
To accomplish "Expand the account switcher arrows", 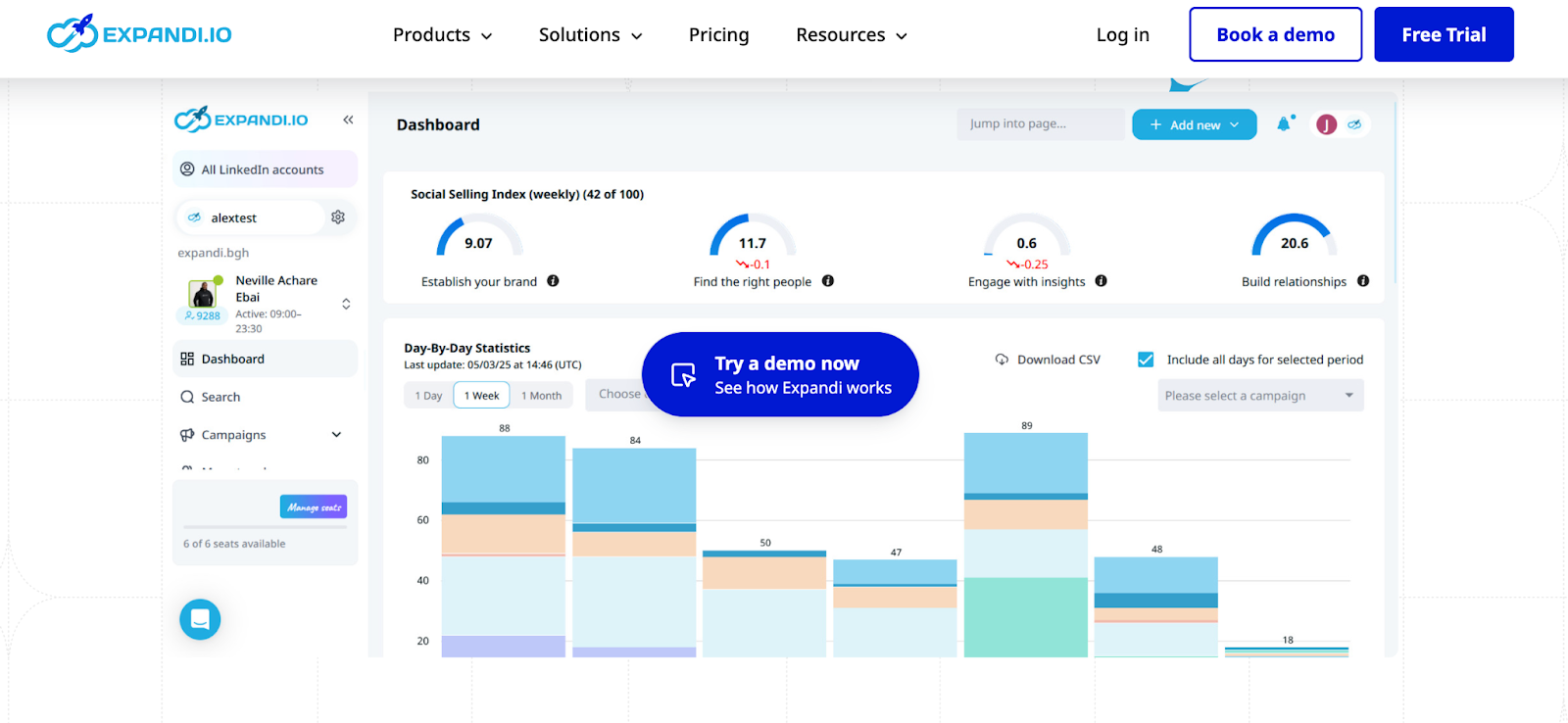I will (x=346, y=304).
